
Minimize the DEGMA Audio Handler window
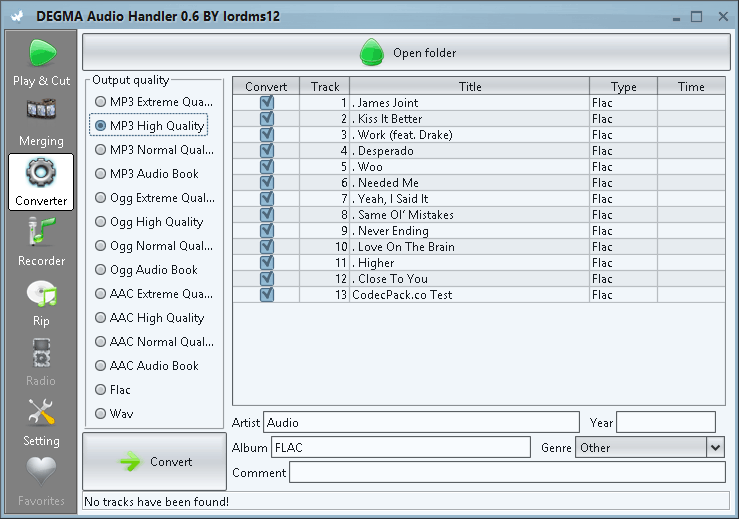pyautogui.click(x=676, y=18)
